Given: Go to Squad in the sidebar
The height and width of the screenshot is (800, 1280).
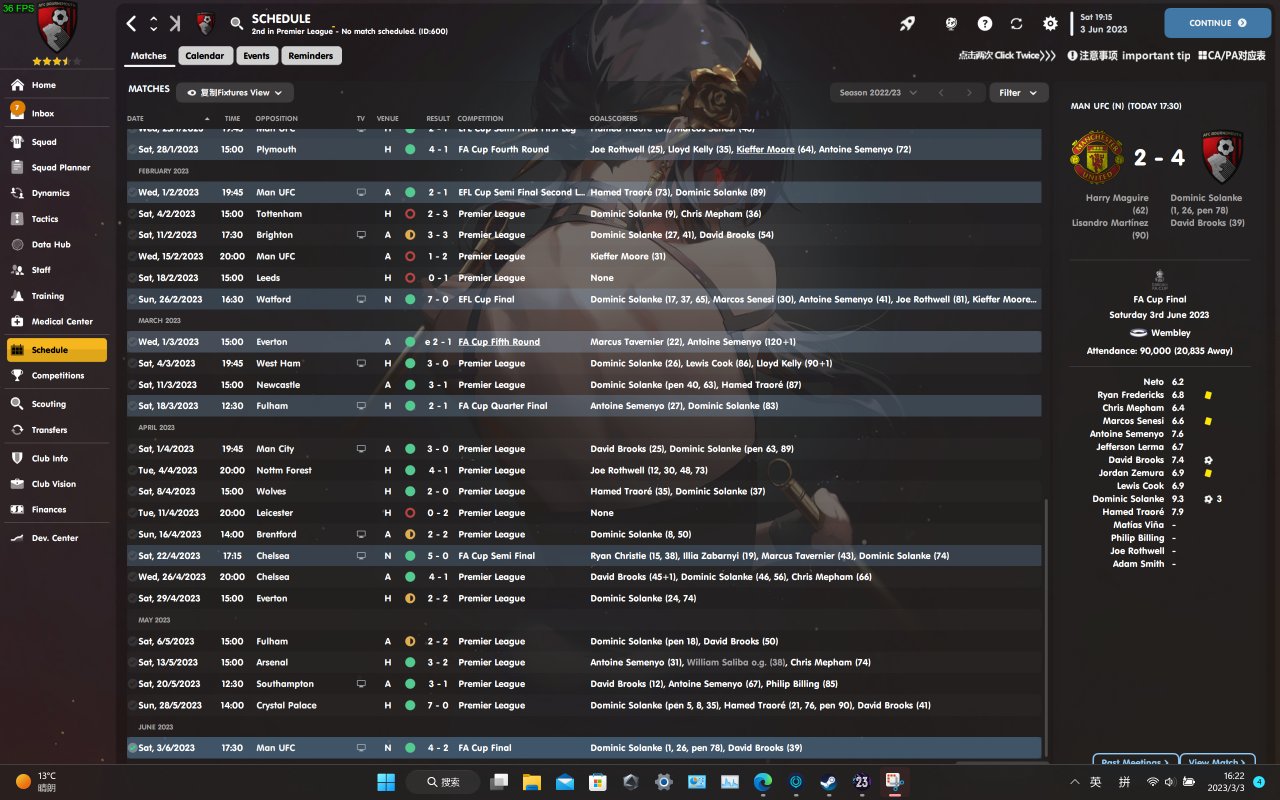Looking at the screenshot, I should click(x=56, y=142).
